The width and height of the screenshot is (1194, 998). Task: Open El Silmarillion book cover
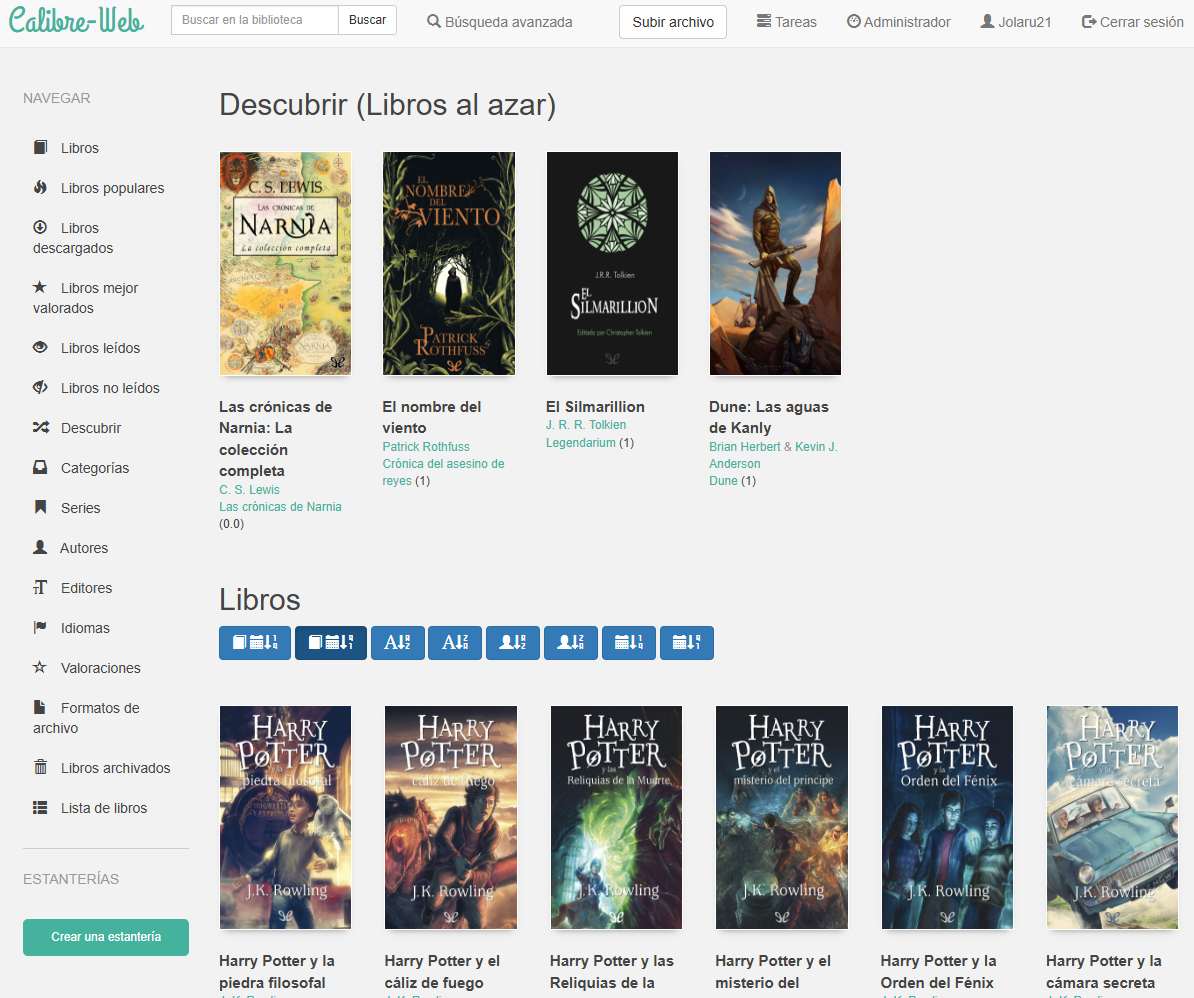(612, 263)
